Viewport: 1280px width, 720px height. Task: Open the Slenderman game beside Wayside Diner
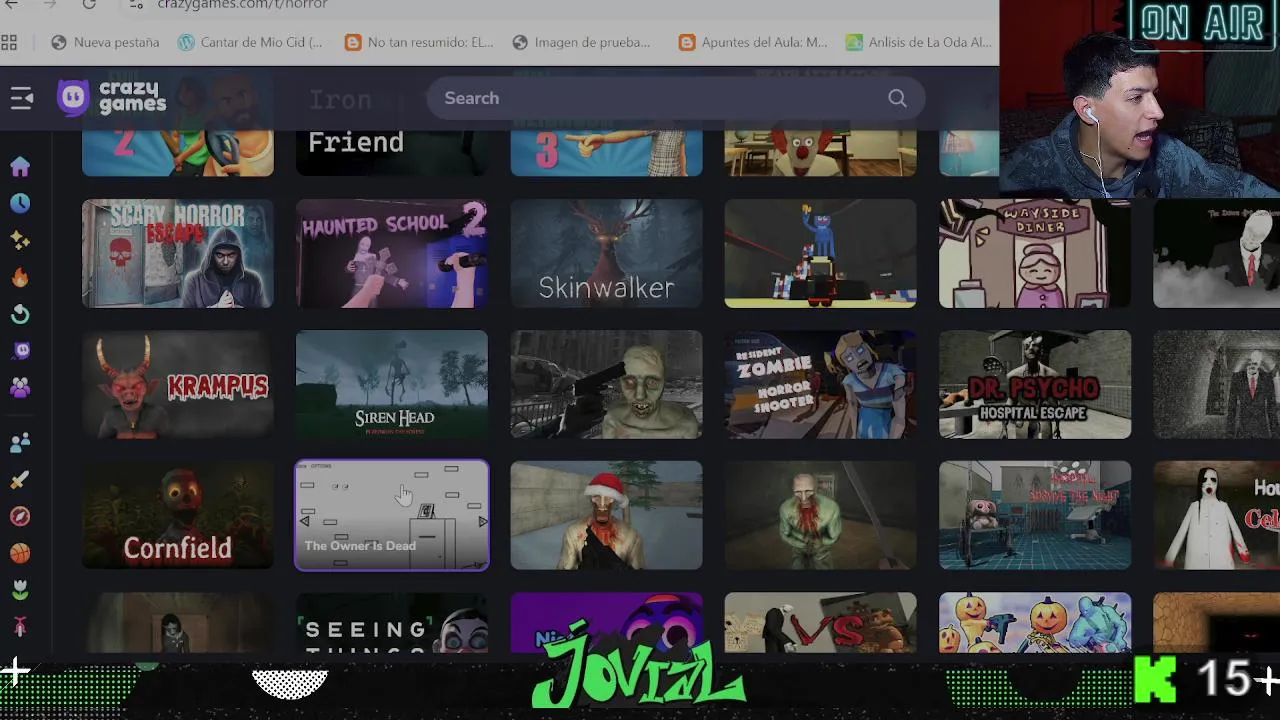coord(1216,253)
